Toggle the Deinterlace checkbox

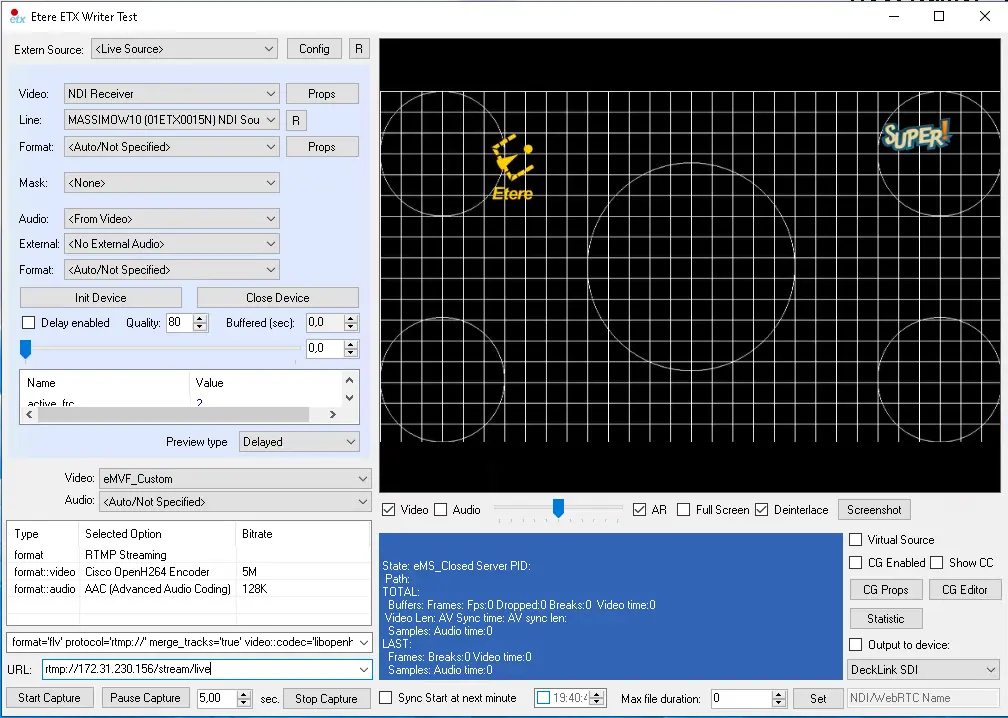tap(762, 510)
